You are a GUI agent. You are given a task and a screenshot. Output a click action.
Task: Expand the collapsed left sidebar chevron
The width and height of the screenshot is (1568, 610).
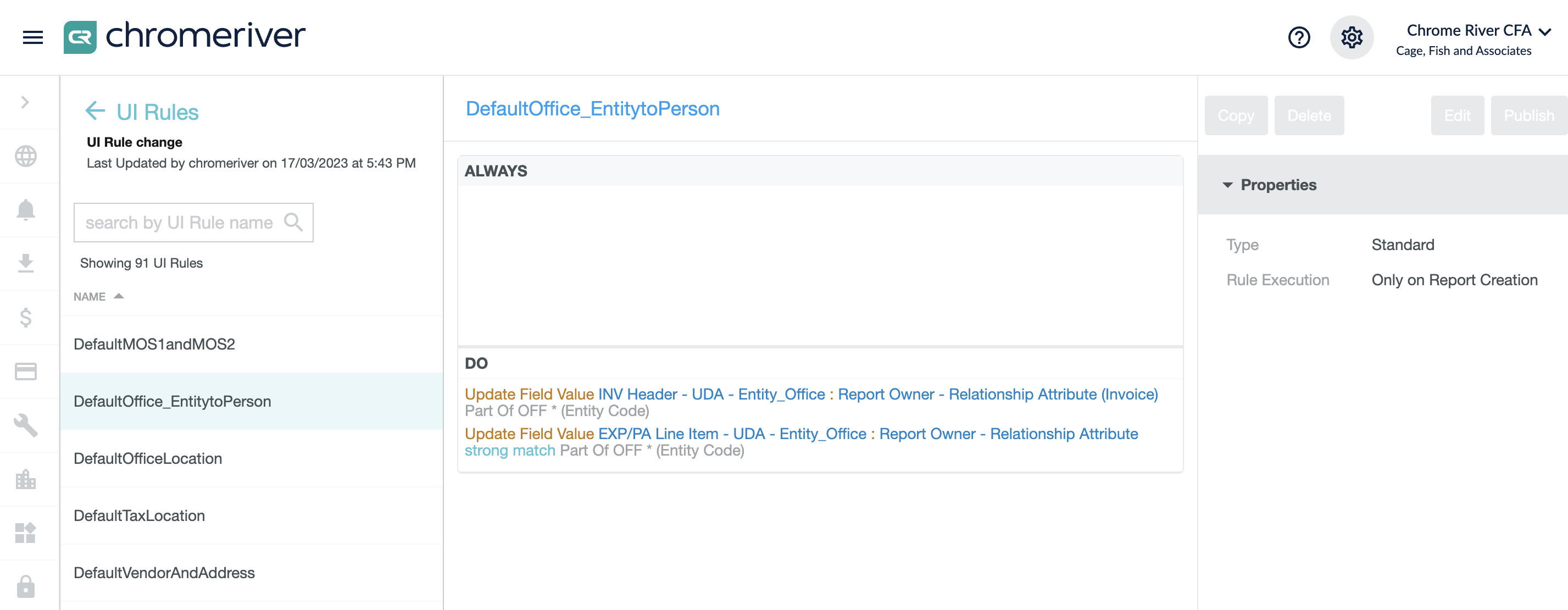pyautogui.click(x=25, y=102)
